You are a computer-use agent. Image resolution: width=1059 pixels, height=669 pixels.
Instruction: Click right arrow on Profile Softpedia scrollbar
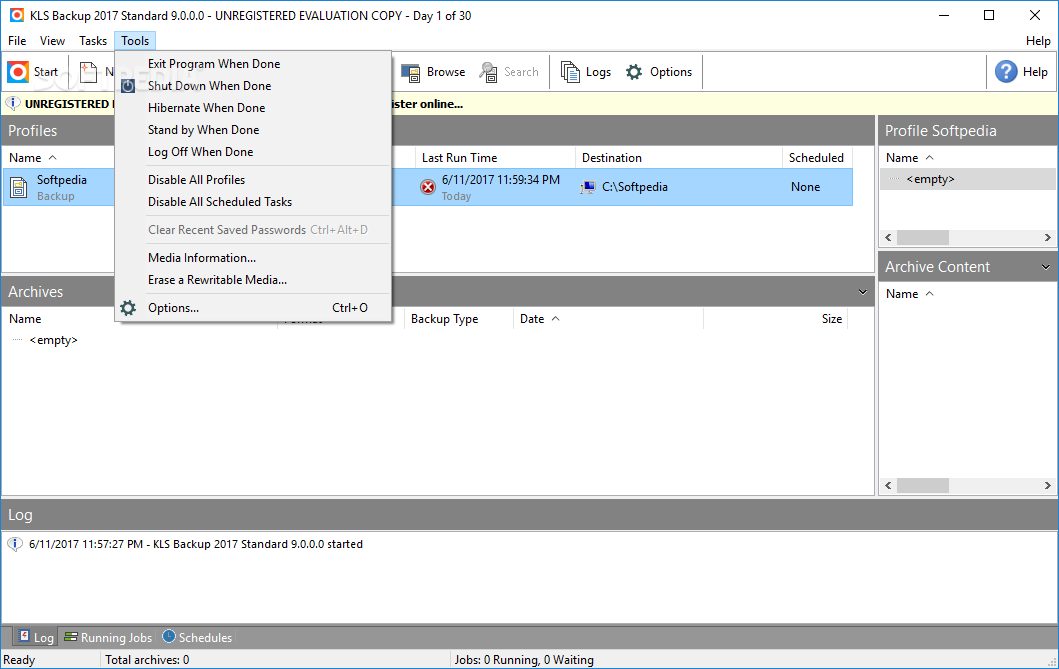coord(1048,238)
